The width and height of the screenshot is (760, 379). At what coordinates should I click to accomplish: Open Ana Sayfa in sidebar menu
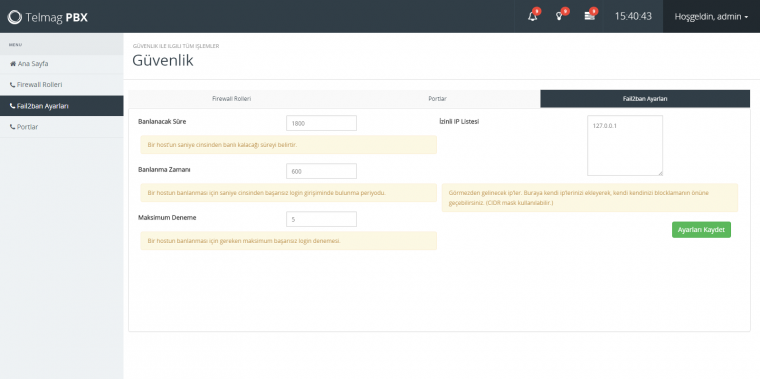click(62, 63)
